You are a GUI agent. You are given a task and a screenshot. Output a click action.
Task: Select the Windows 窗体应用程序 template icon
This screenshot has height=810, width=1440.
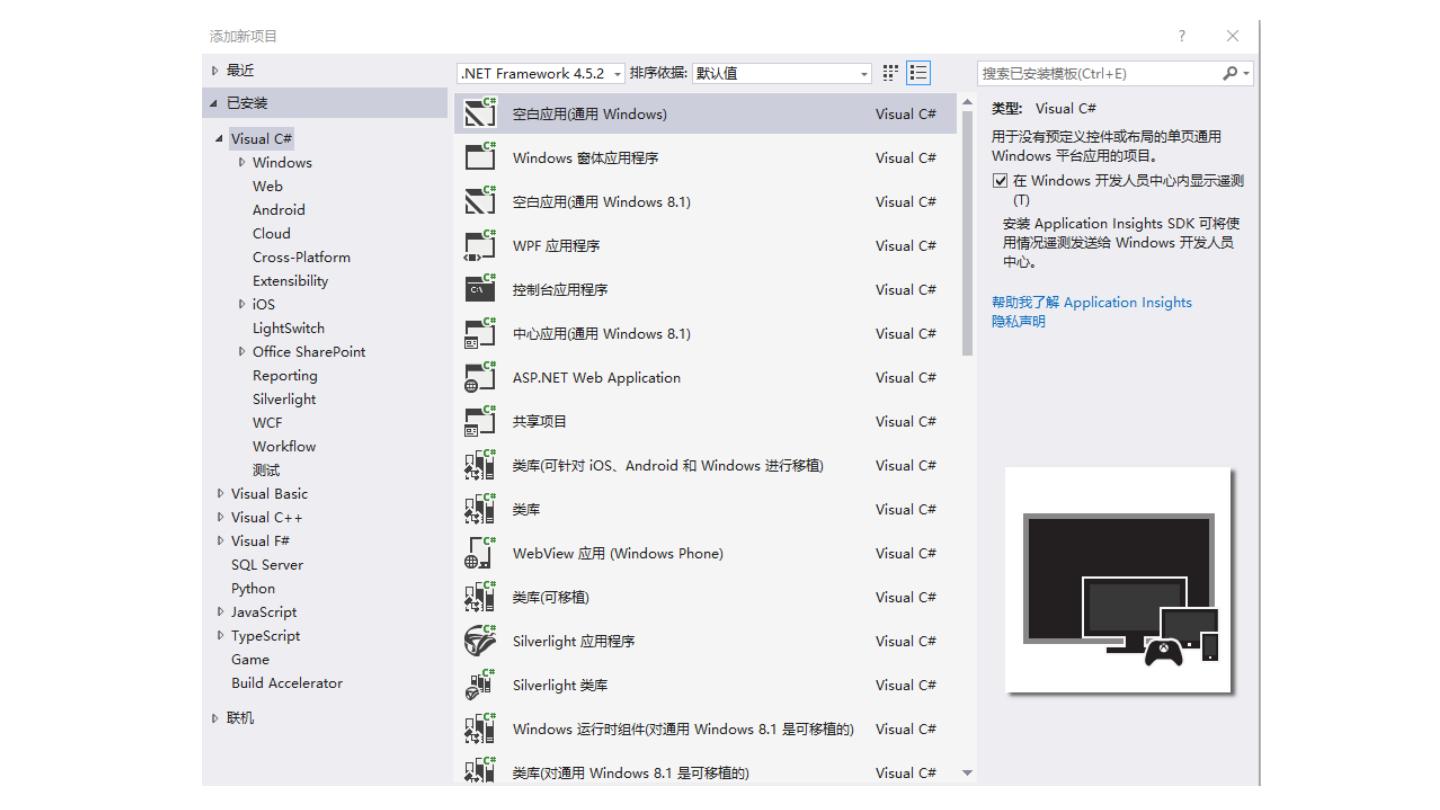pyautogui.click(x=482, y=157)
